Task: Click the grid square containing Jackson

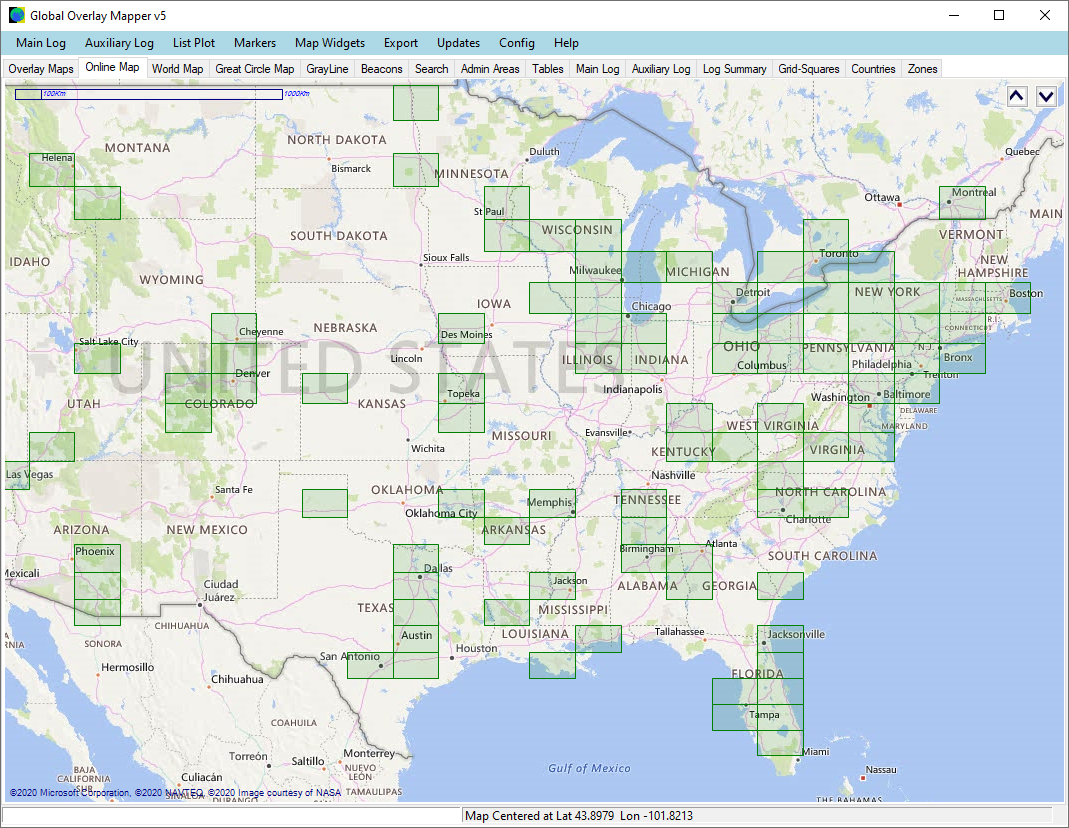Action: pos(552,585)
